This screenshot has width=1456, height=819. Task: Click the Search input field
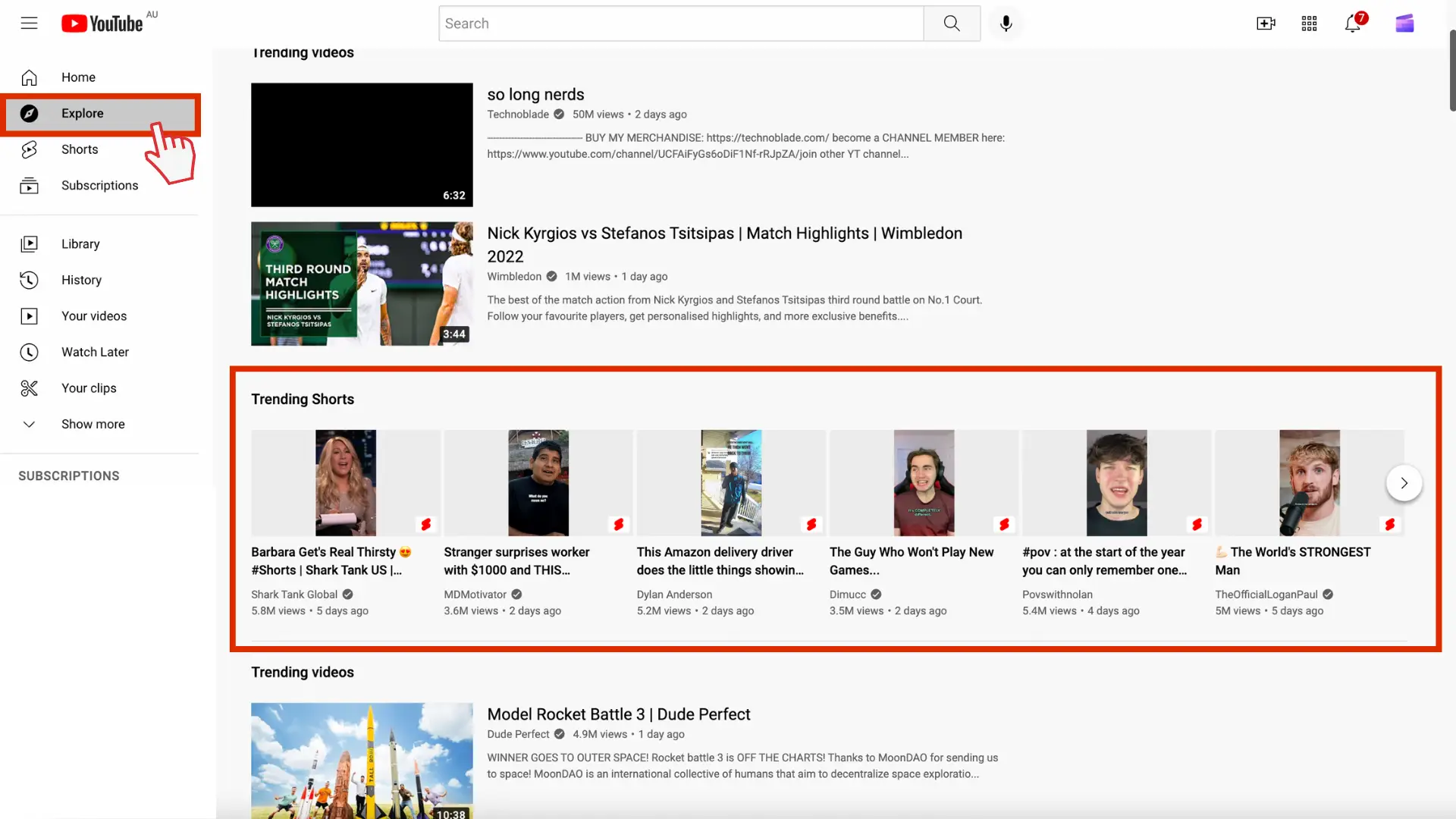point(681,24)
